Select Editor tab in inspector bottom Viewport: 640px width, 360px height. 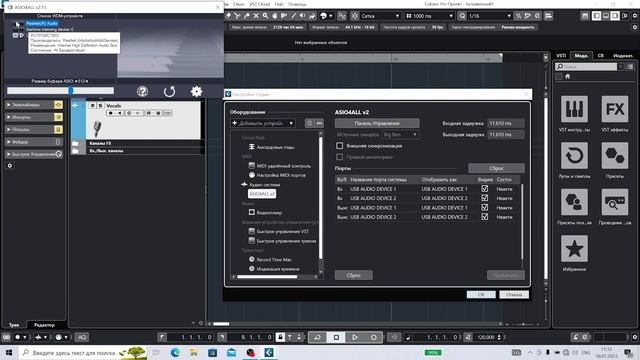tap(44, 325)
